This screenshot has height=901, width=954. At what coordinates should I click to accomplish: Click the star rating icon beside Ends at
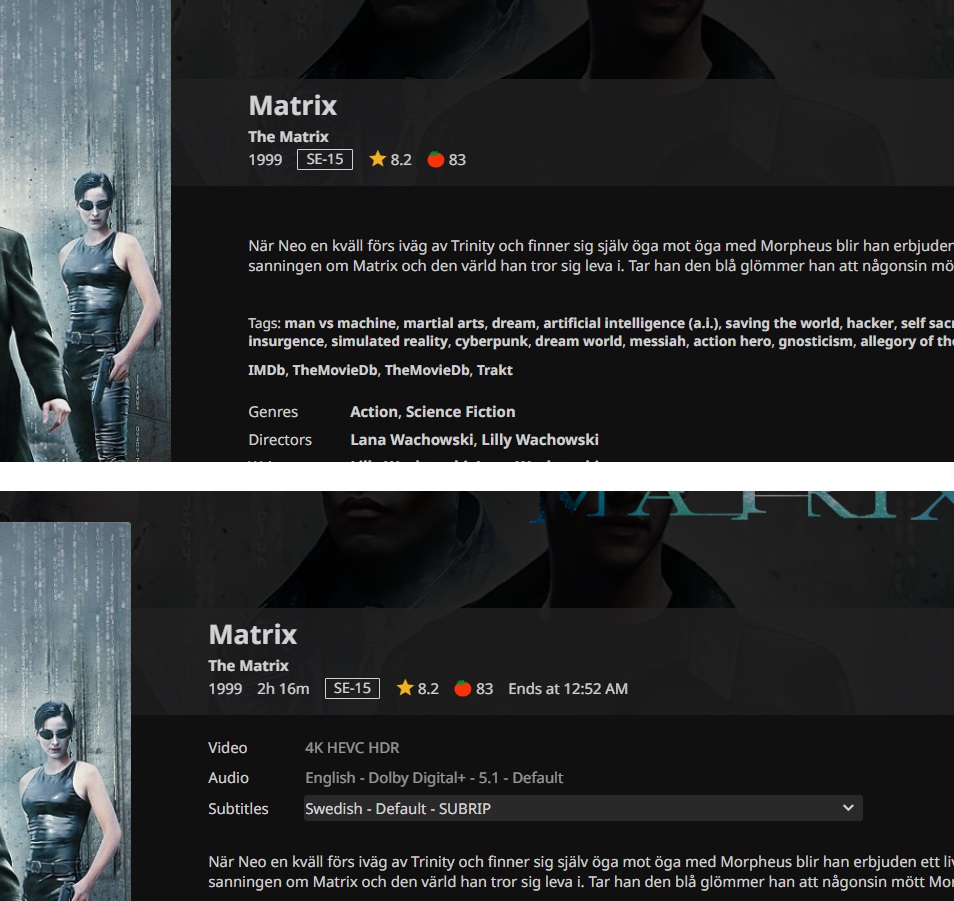(x=405, y=688)
